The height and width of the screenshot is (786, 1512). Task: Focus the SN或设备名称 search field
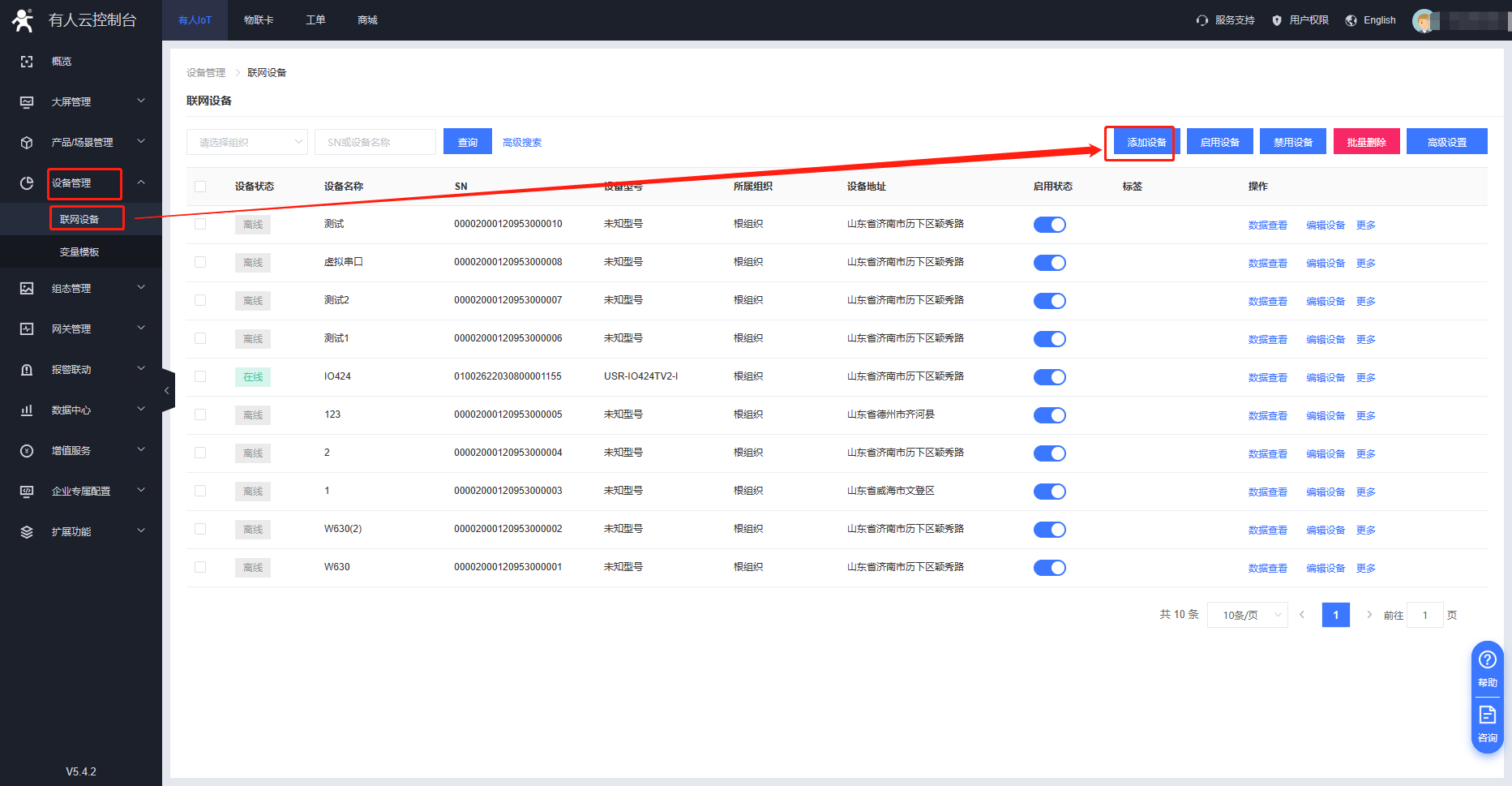pyautogui.click(x=375, y=142)
